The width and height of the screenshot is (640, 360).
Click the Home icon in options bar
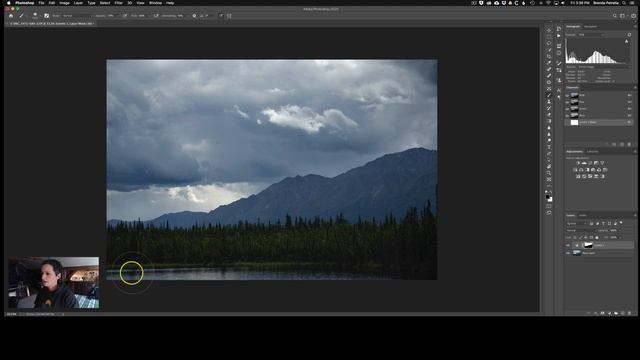tap(11, 16)
